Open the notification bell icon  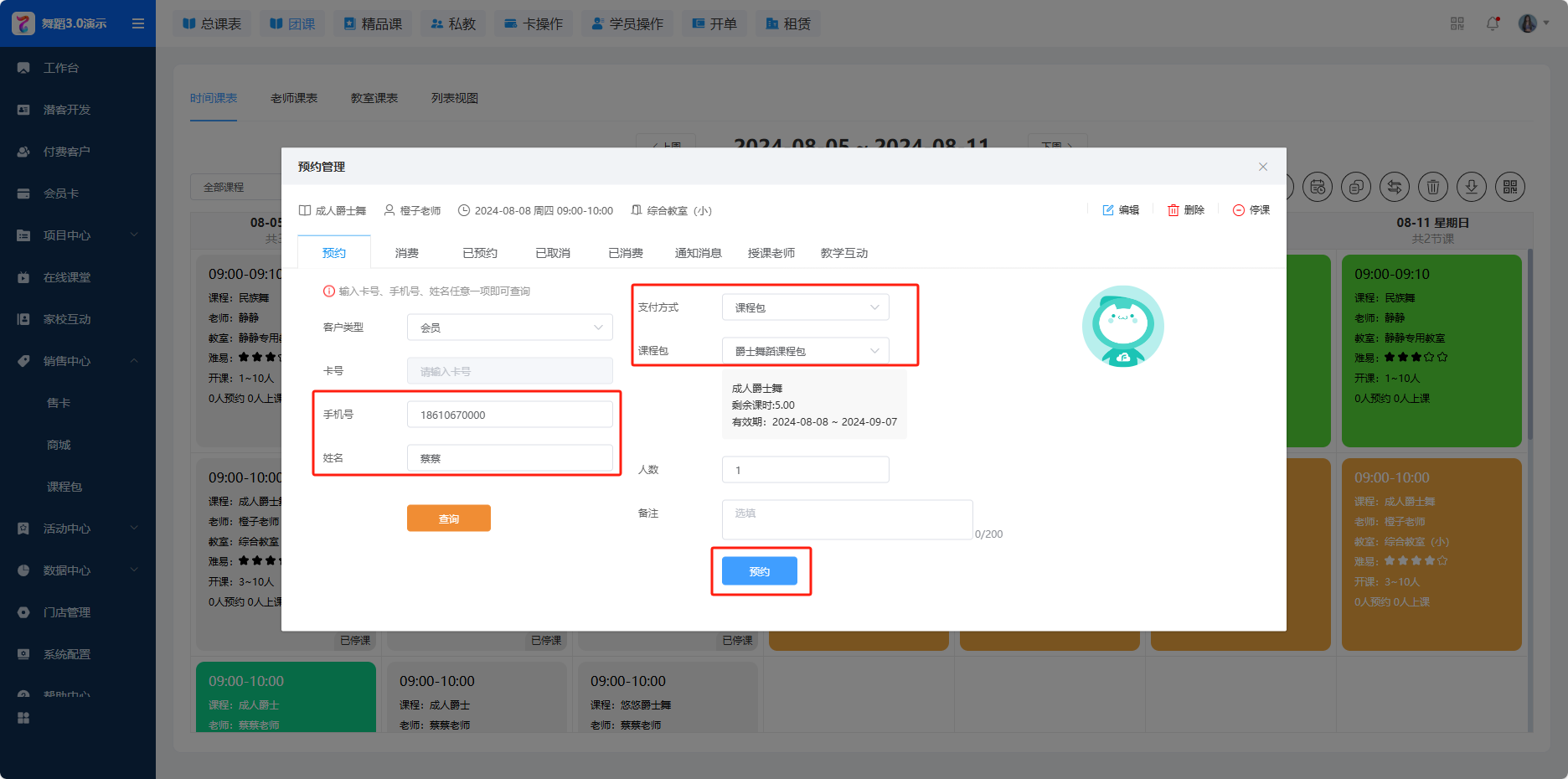coord(1493,23)
